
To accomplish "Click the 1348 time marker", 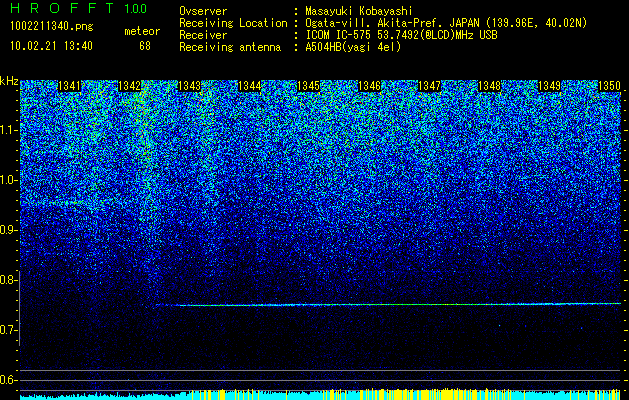I will tap(489, 86).
